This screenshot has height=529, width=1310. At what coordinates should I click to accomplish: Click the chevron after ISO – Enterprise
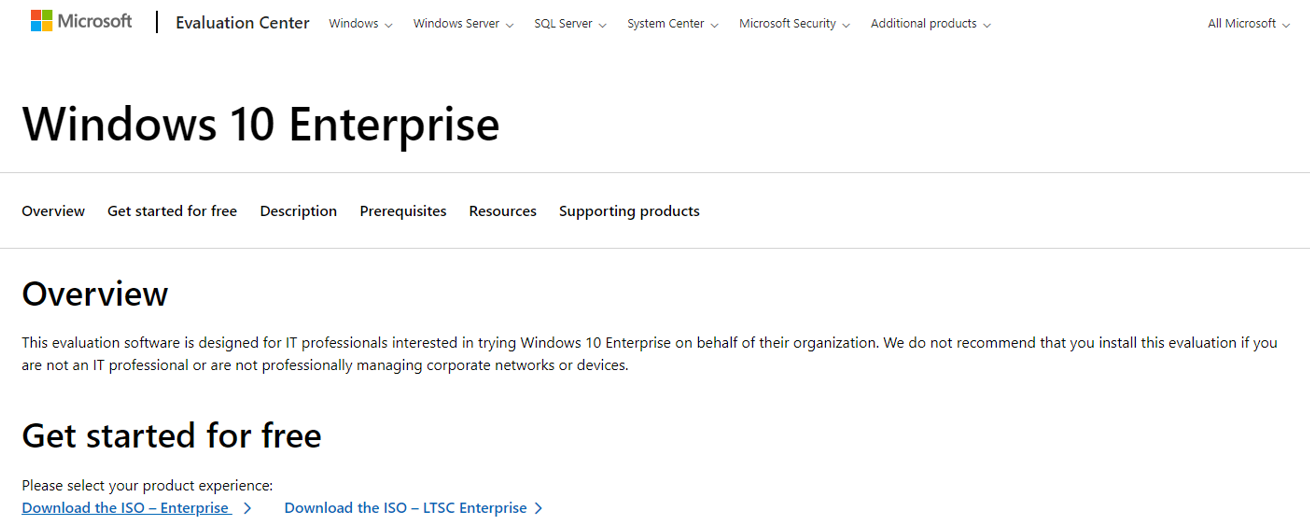(x=247, y=508)
